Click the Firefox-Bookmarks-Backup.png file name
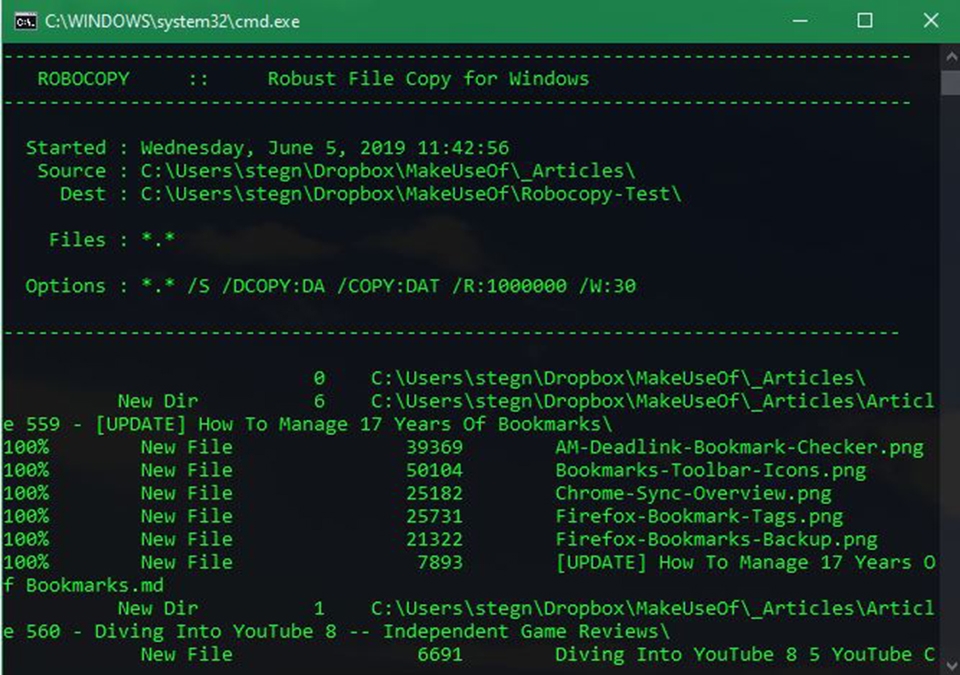960x675 pixels. (x=716, y=539)
